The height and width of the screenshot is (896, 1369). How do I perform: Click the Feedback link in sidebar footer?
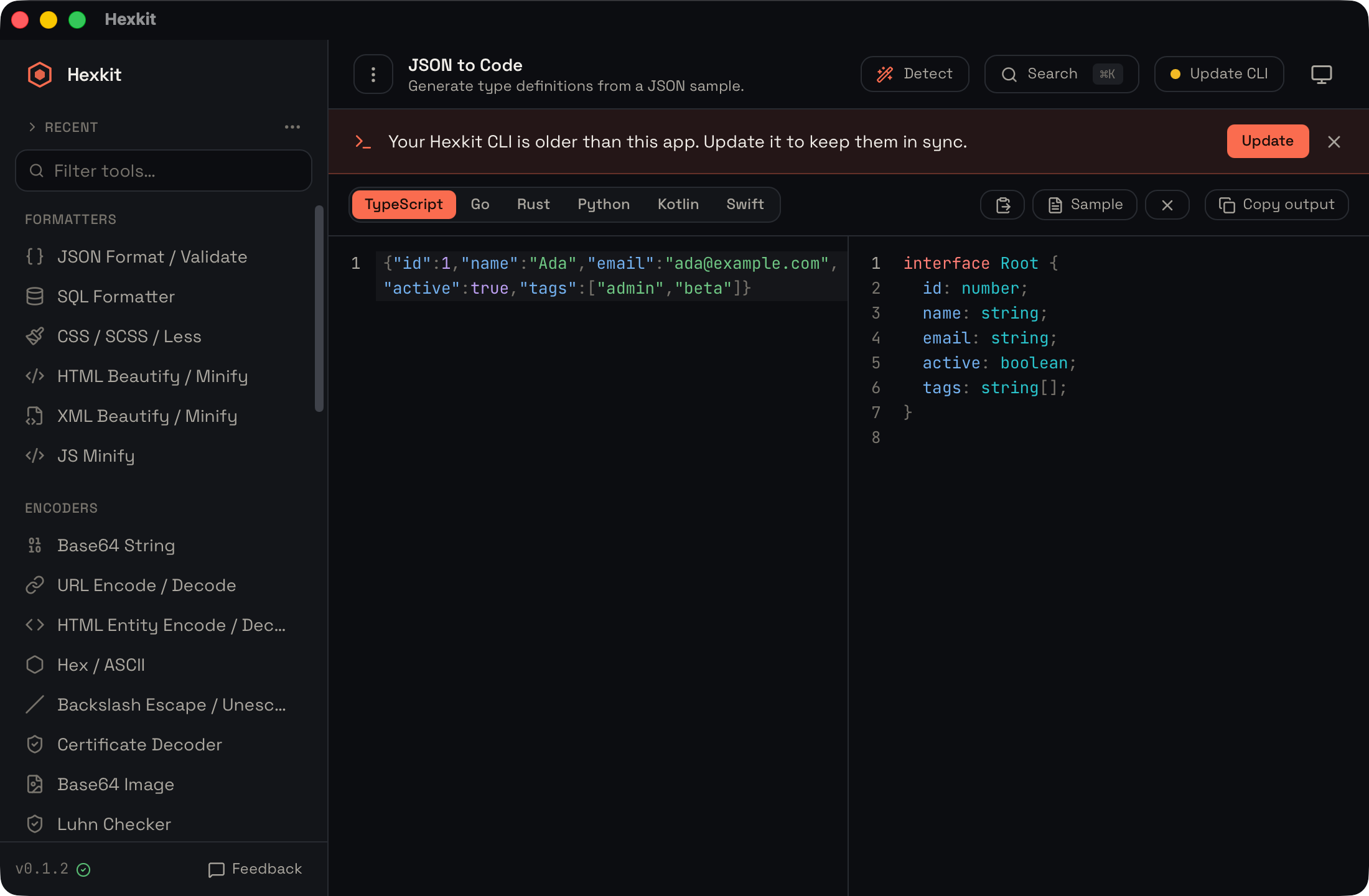pos(255,869)
